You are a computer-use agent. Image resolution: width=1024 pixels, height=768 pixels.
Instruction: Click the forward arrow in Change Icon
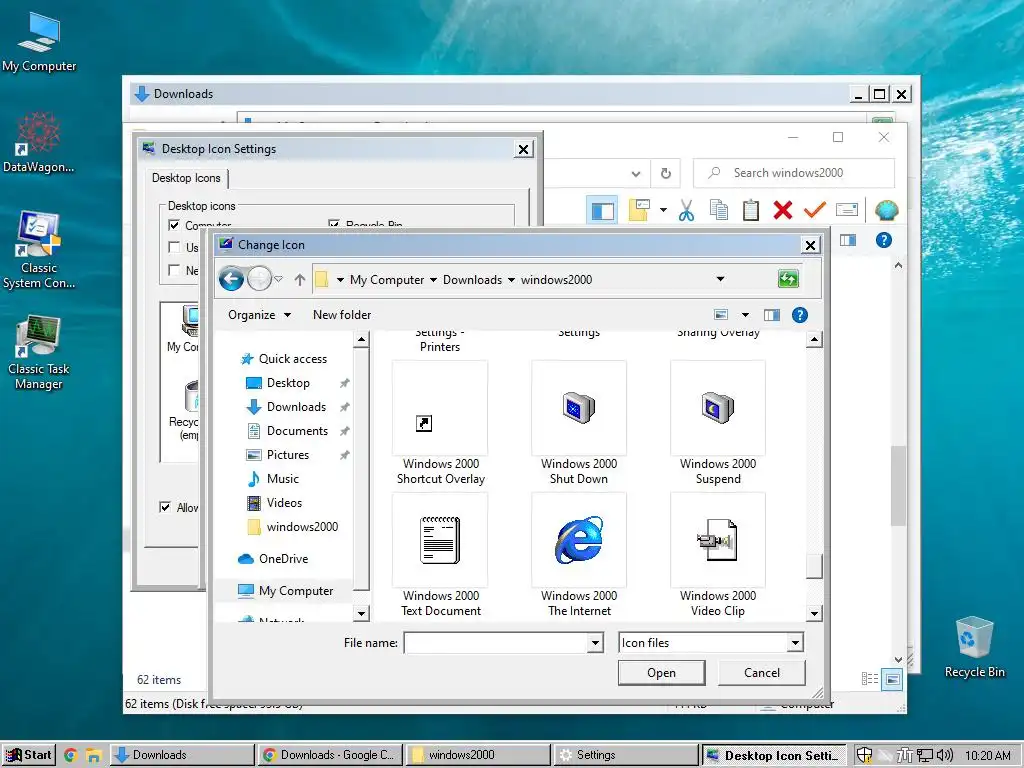tap(259, 280)
